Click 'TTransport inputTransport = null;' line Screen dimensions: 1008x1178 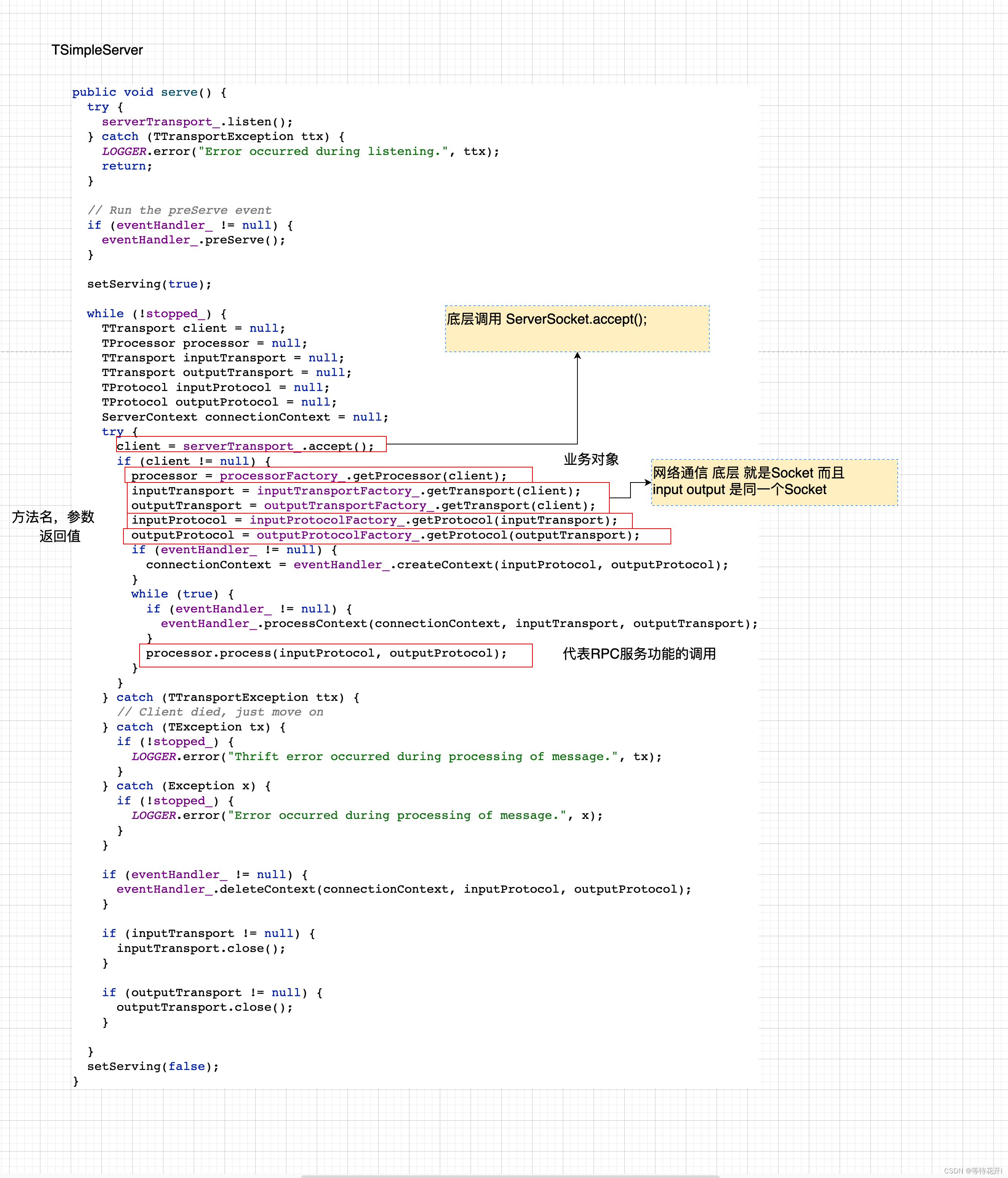pos(223,358)
